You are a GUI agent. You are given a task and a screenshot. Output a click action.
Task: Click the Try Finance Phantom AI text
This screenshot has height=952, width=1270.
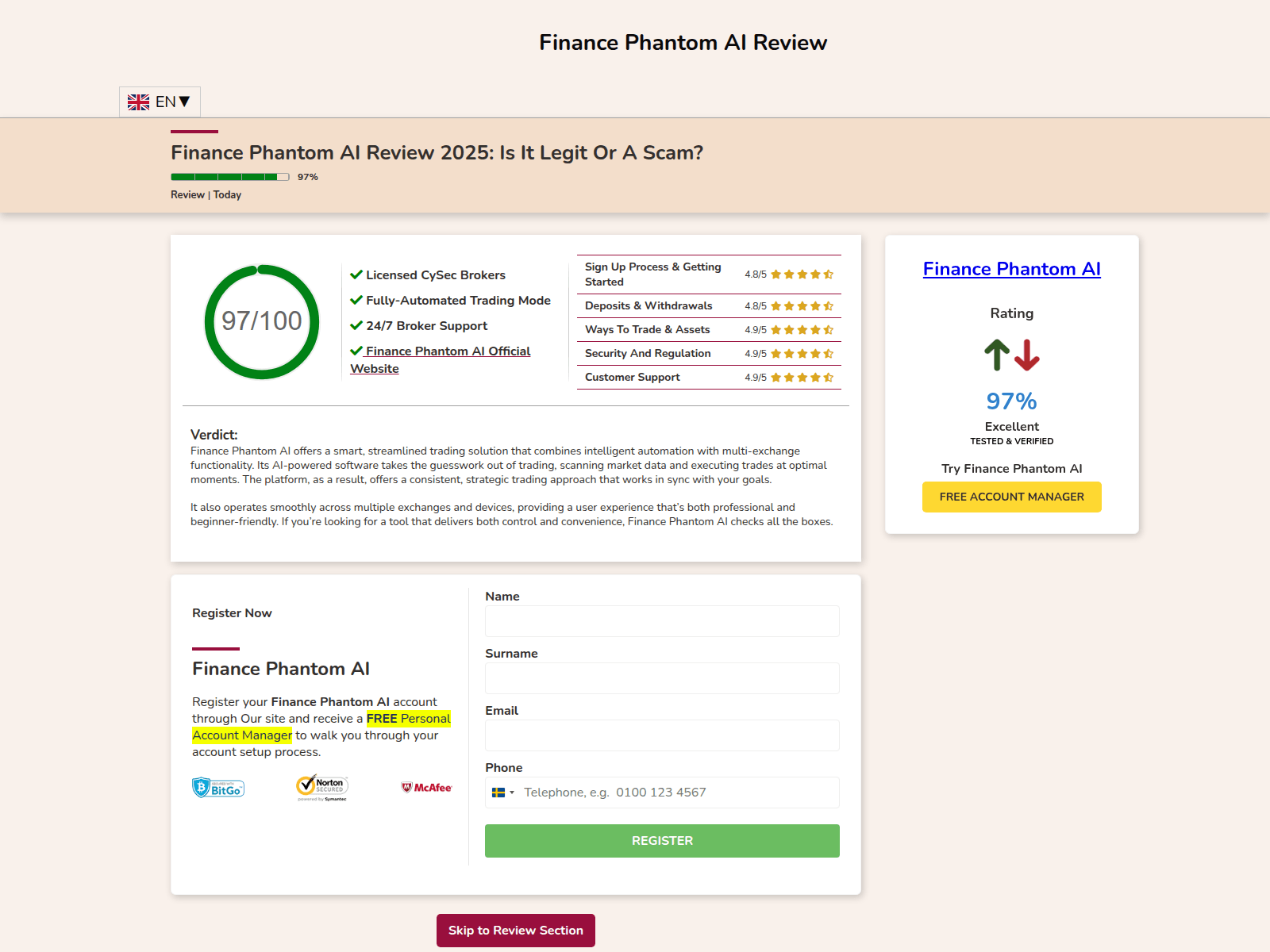click(x=1012, y=469)
